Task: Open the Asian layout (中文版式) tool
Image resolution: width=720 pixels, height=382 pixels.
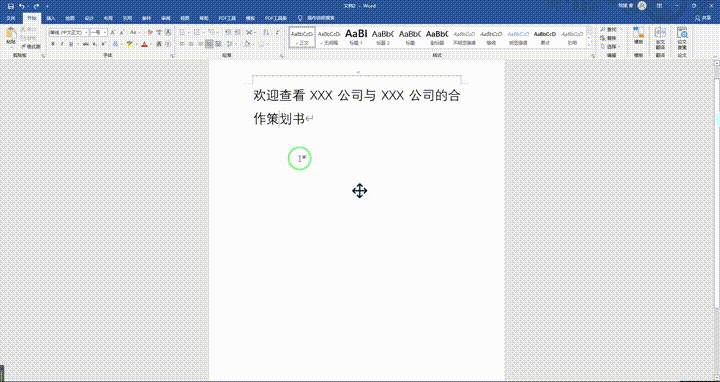Action: (x=248, y=33)
